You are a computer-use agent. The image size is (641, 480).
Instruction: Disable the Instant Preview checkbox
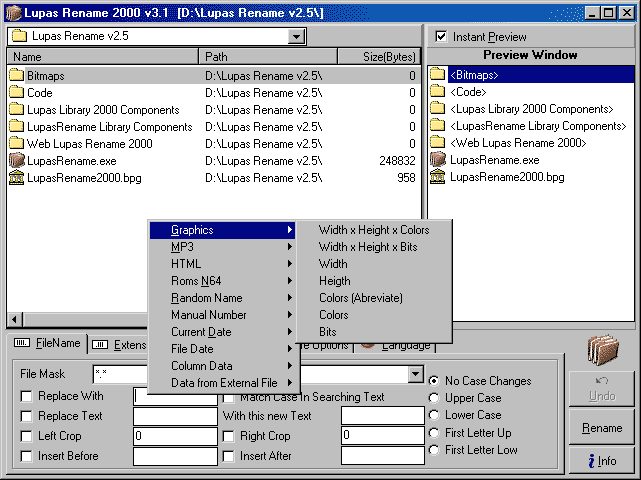click(x=442, y=37)
